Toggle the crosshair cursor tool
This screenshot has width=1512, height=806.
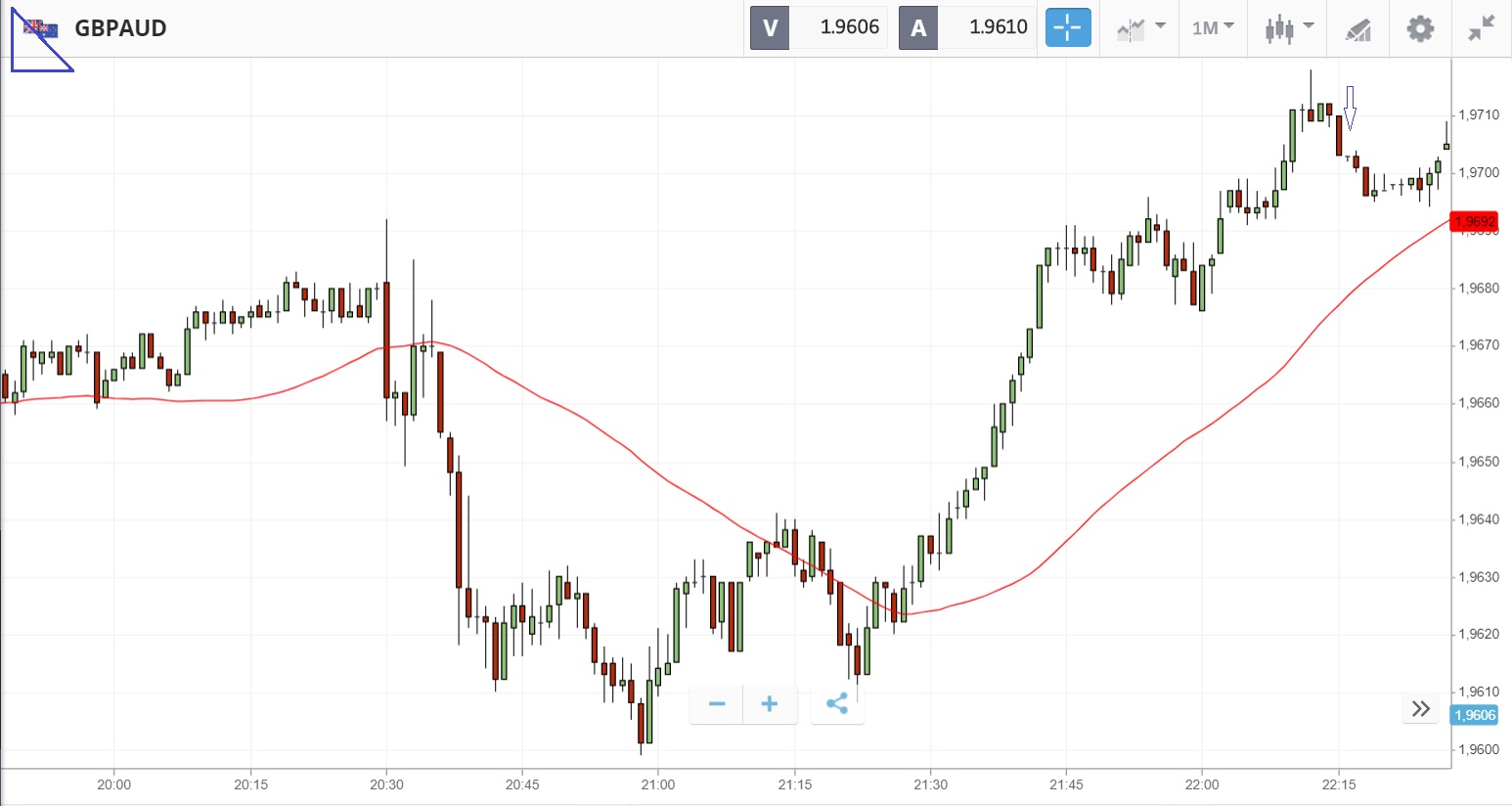1068,27
